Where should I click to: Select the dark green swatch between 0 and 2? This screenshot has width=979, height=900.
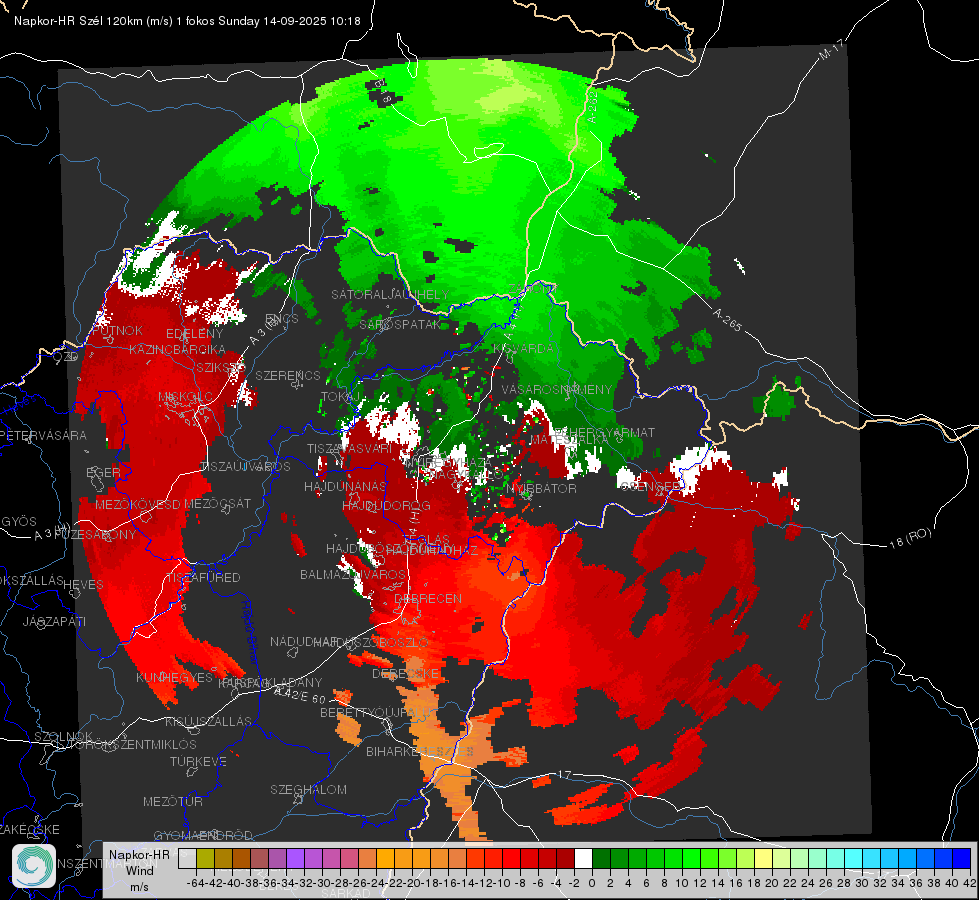[x=601, y=859]
